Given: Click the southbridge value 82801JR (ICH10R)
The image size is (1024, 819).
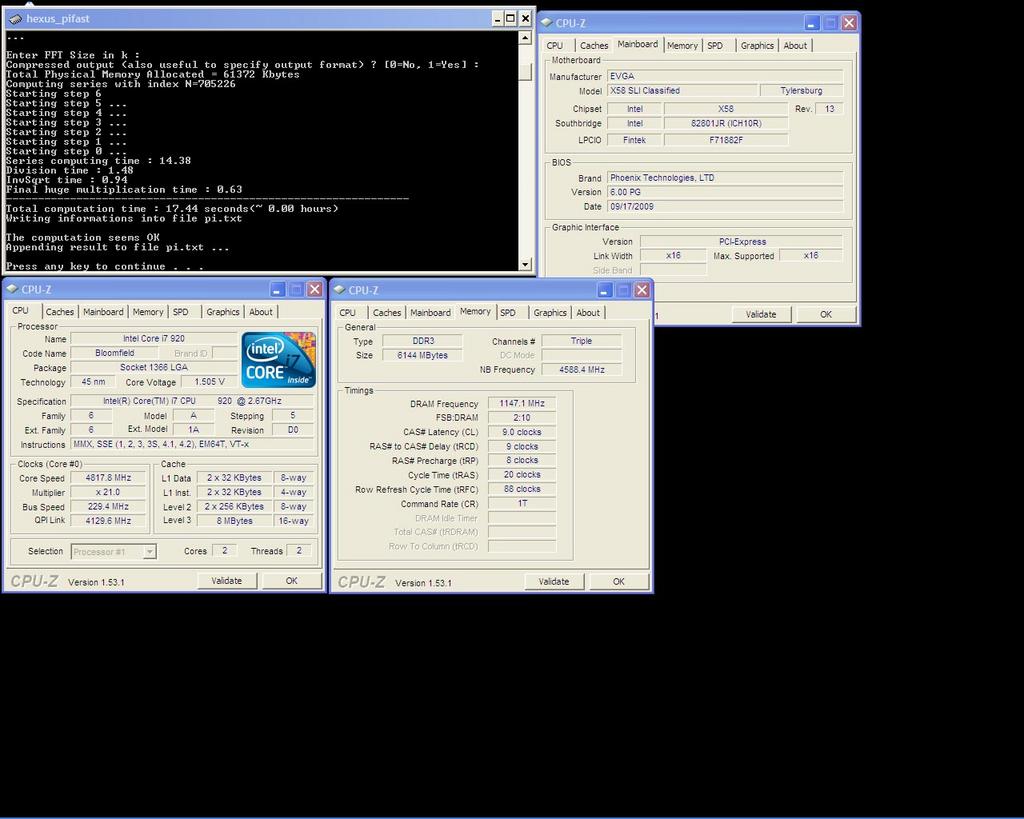Looking at the screenshot, I should pos(726,123).
